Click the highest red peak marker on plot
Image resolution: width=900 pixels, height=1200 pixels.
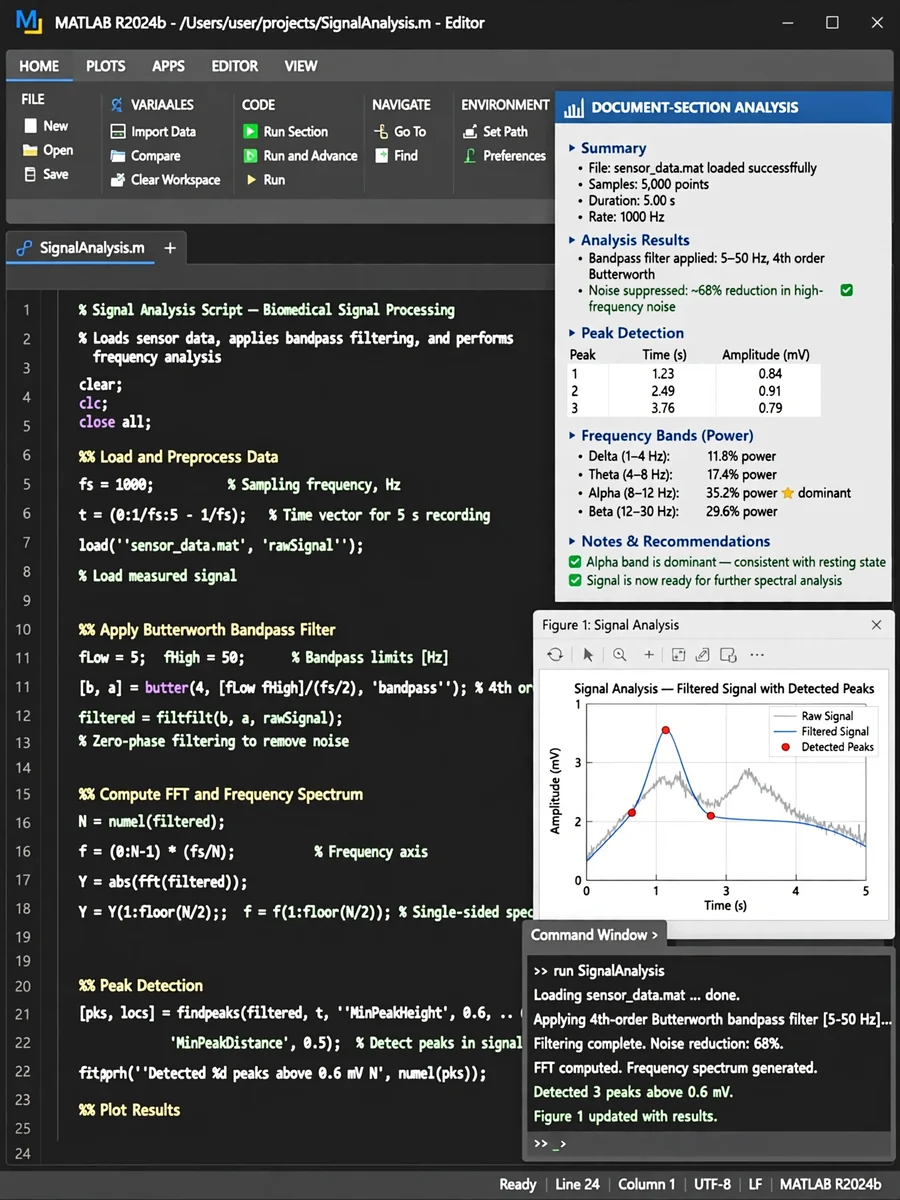click(665, 730)
